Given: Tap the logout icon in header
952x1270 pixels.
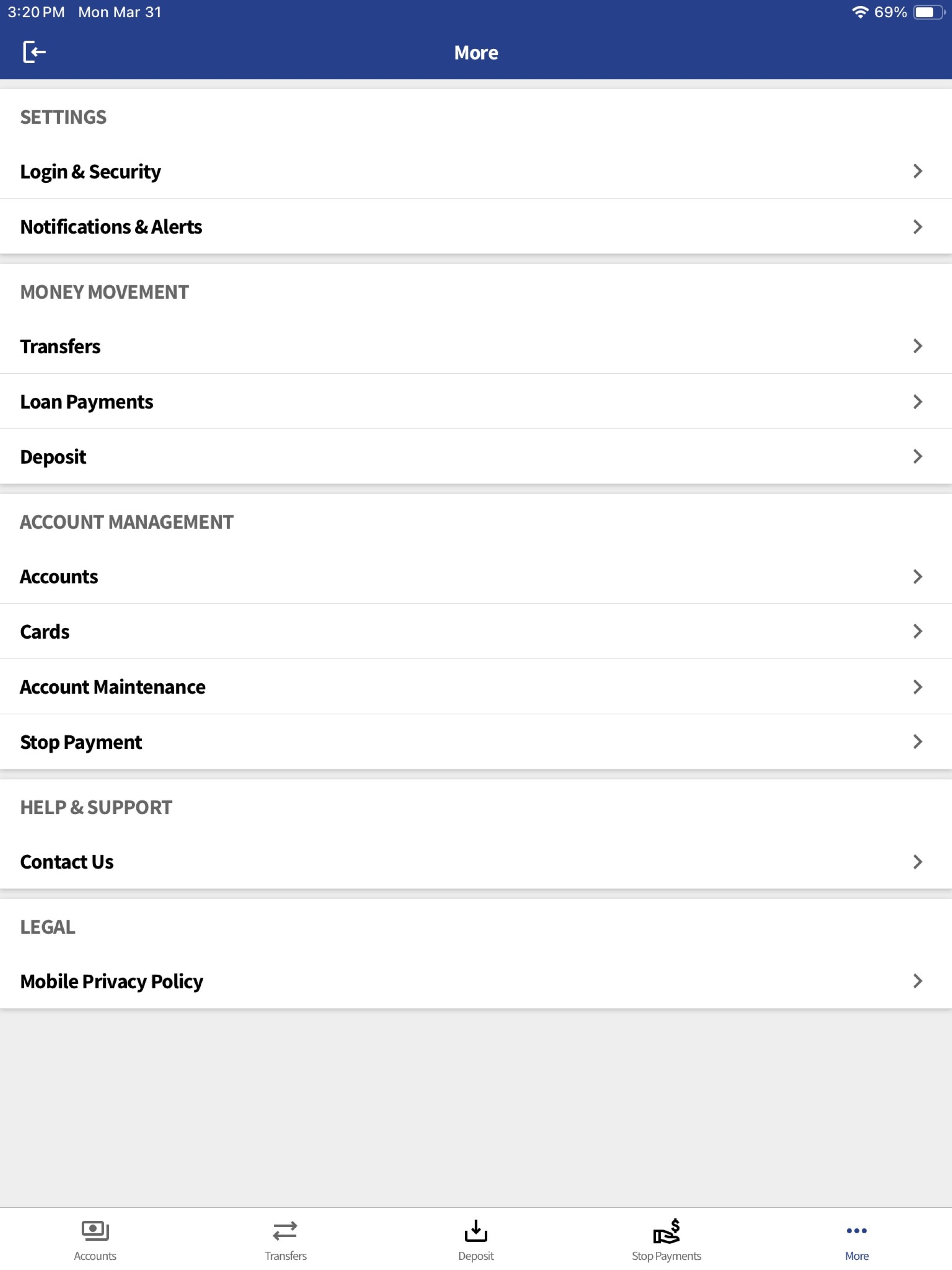Looking at the screenshot, I should 34,52.
